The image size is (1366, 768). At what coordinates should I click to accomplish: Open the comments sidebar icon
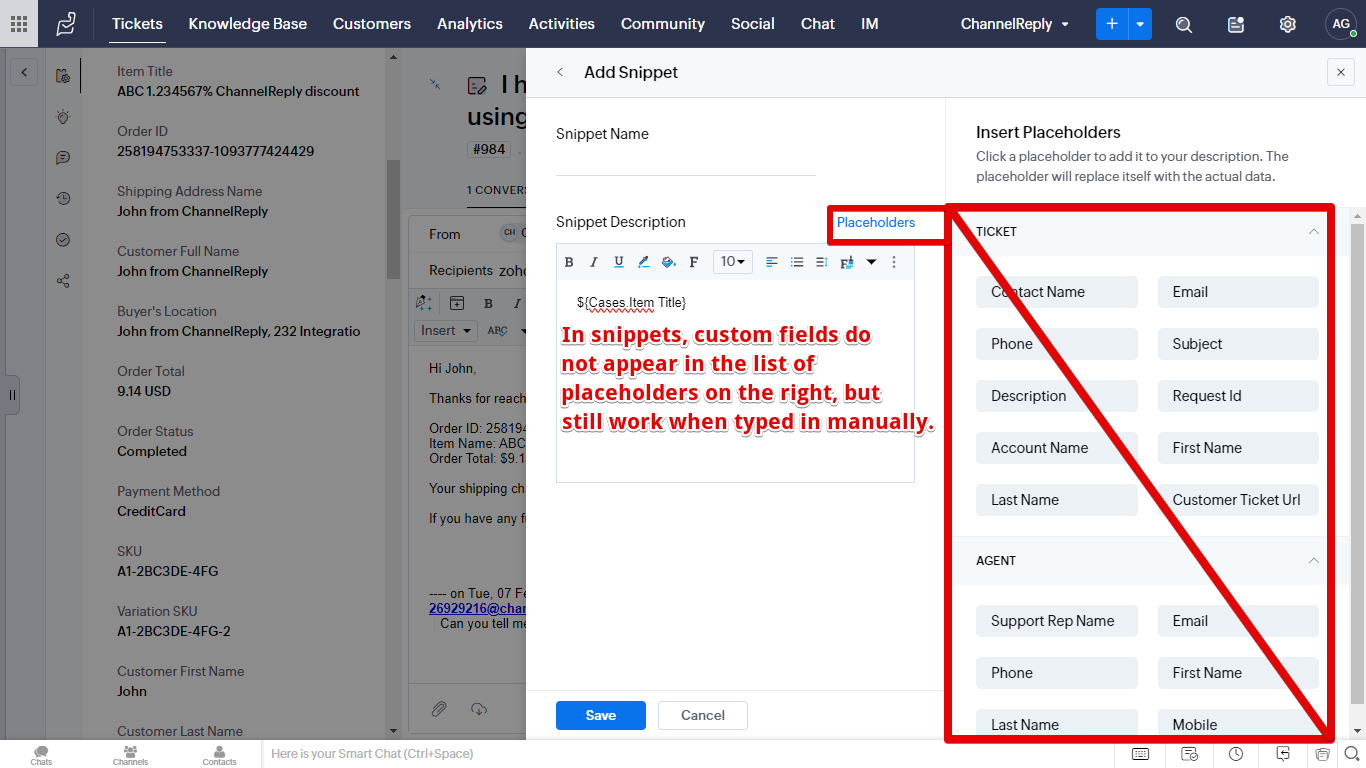click(63, 158)
